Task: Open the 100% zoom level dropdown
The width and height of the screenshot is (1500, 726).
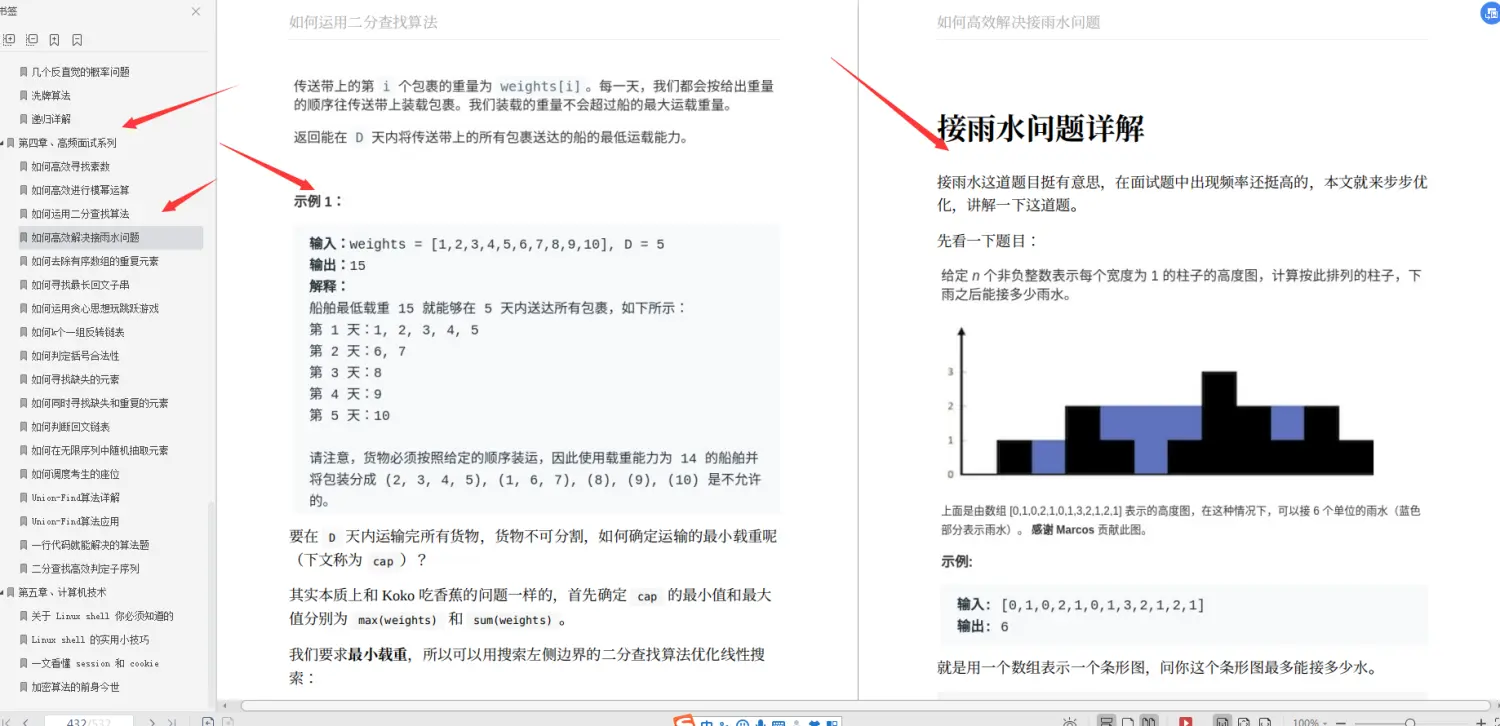Action: (1313, 721)
